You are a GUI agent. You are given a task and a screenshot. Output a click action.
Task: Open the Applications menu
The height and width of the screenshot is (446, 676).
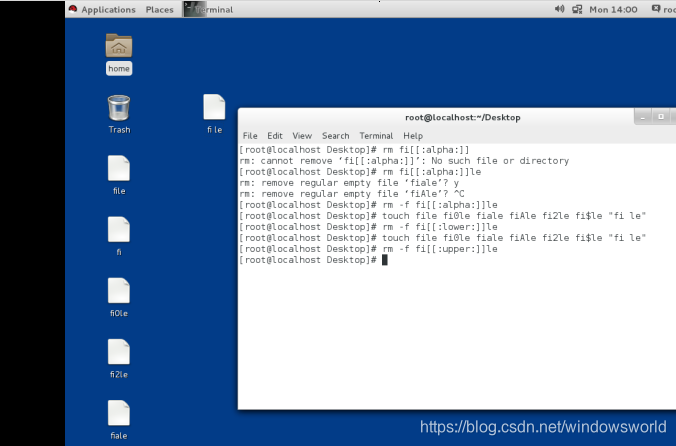(x=108, y=9)
